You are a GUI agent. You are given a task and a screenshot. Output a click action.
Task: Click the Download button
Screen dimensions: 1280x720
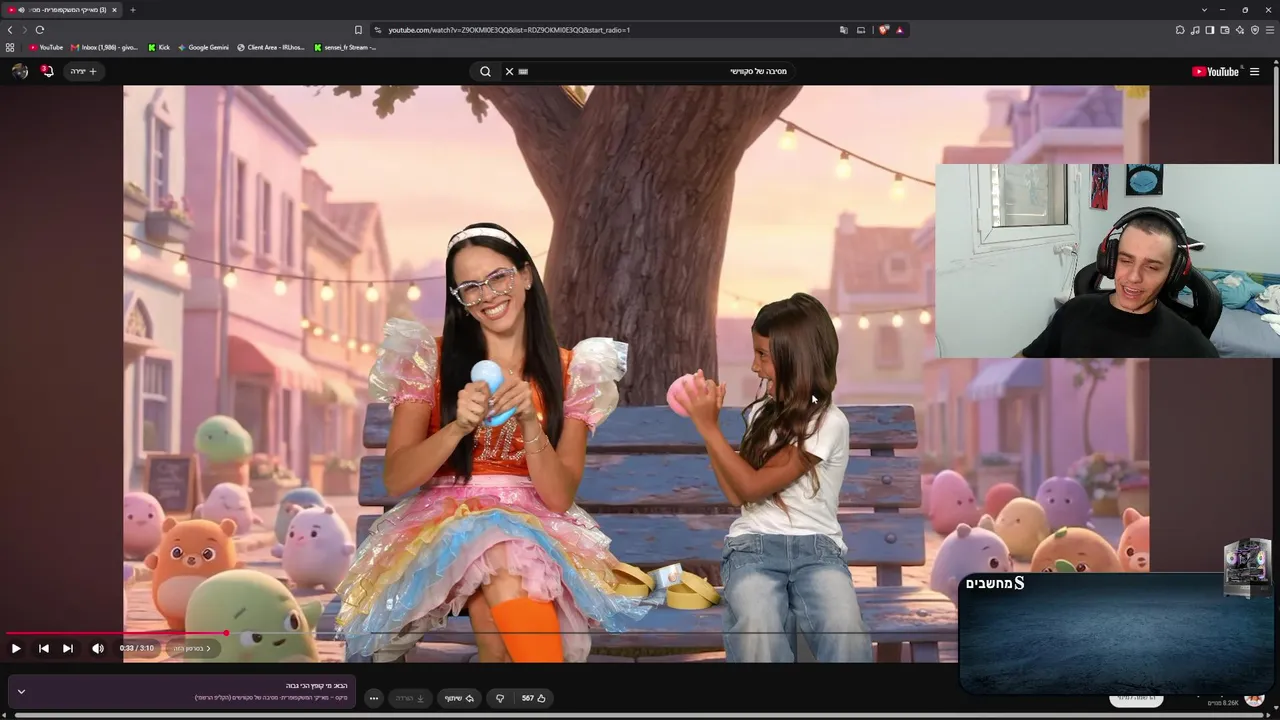[410, 698]
